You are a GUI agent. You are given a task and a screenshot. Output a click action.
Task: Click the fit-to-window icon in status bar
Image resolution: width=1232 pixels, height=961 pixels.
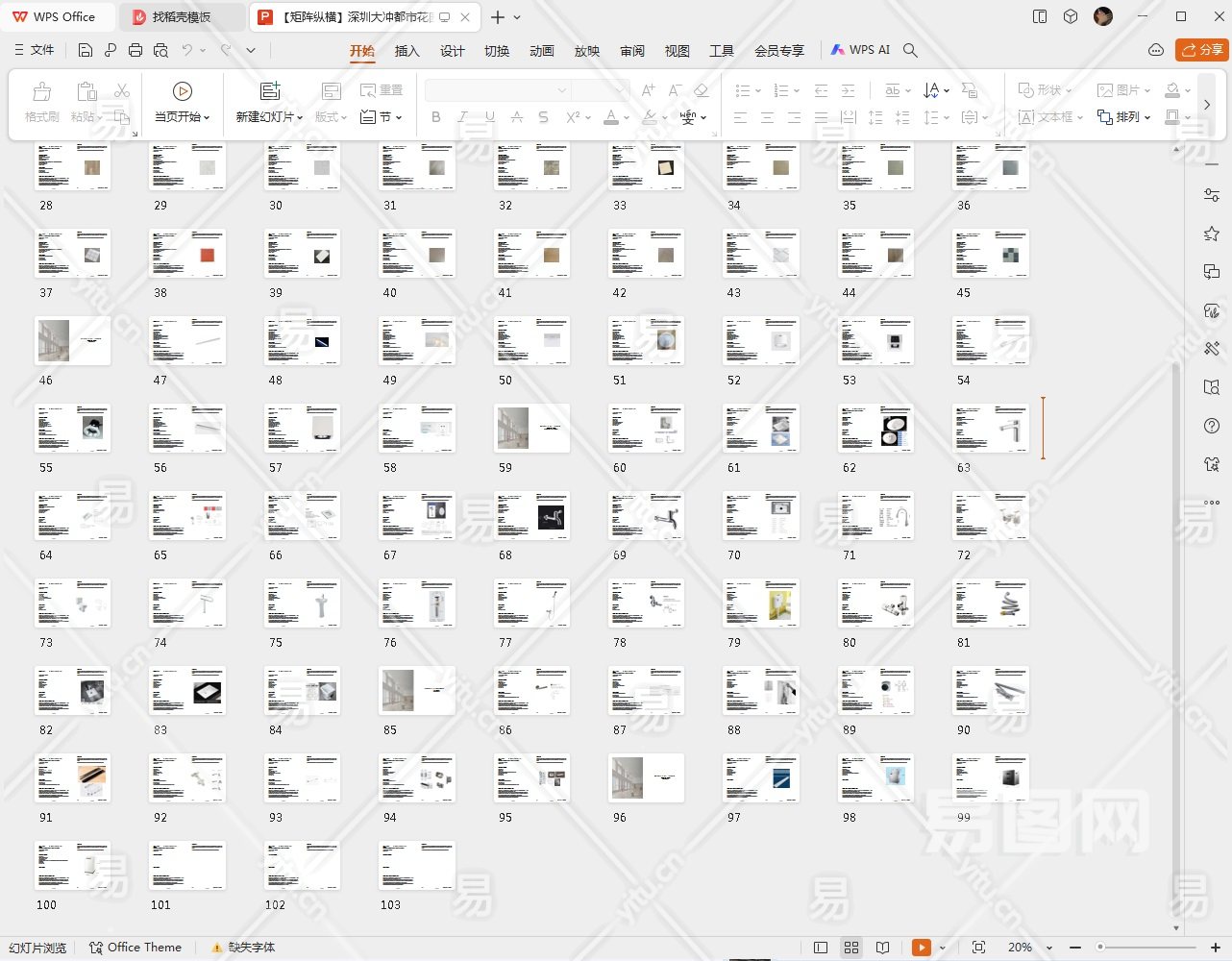[x=978, y=948]
